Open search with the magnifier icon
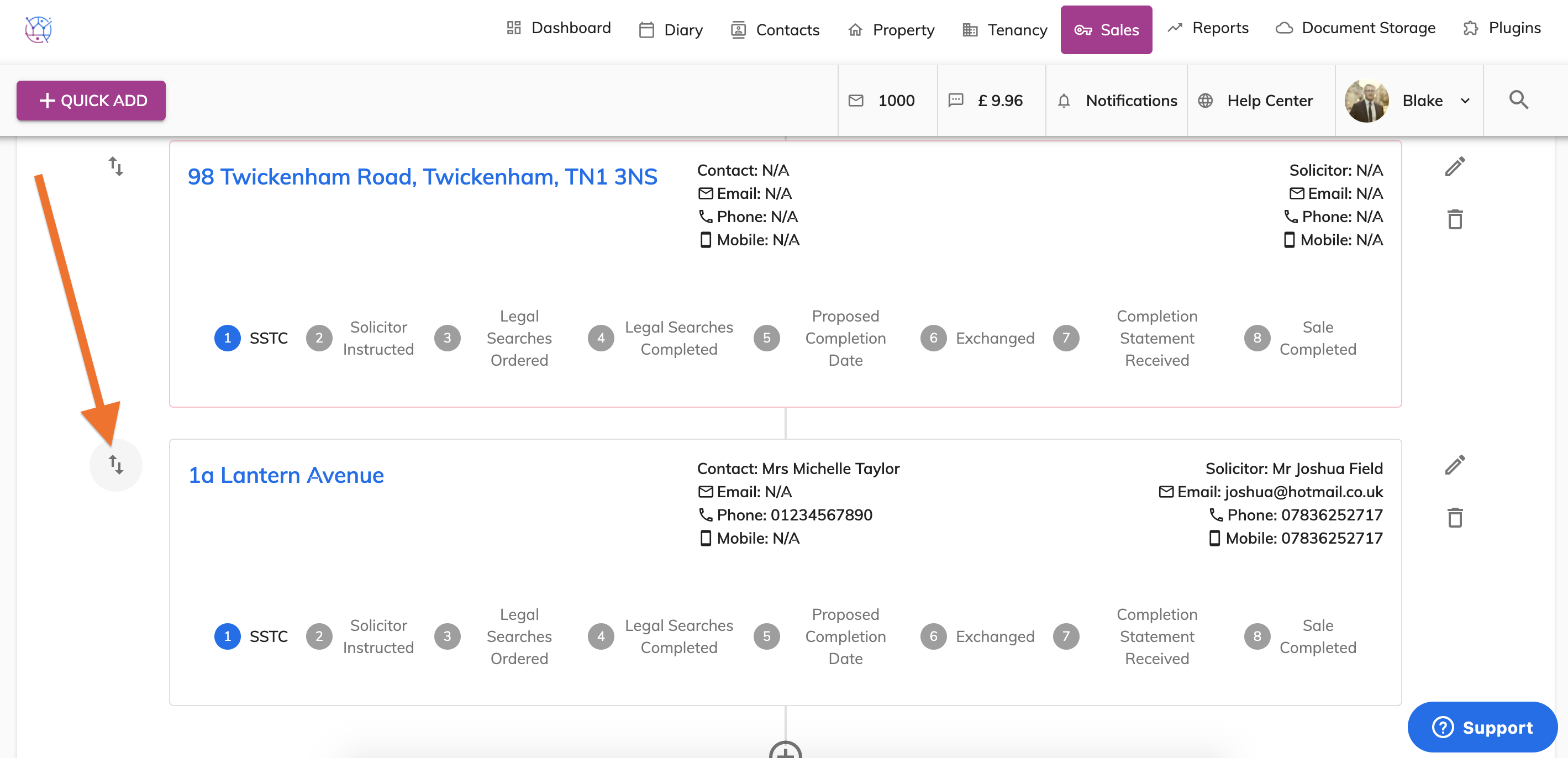Viewport: 1568px width, 758px height. (x=1518, y=100)
